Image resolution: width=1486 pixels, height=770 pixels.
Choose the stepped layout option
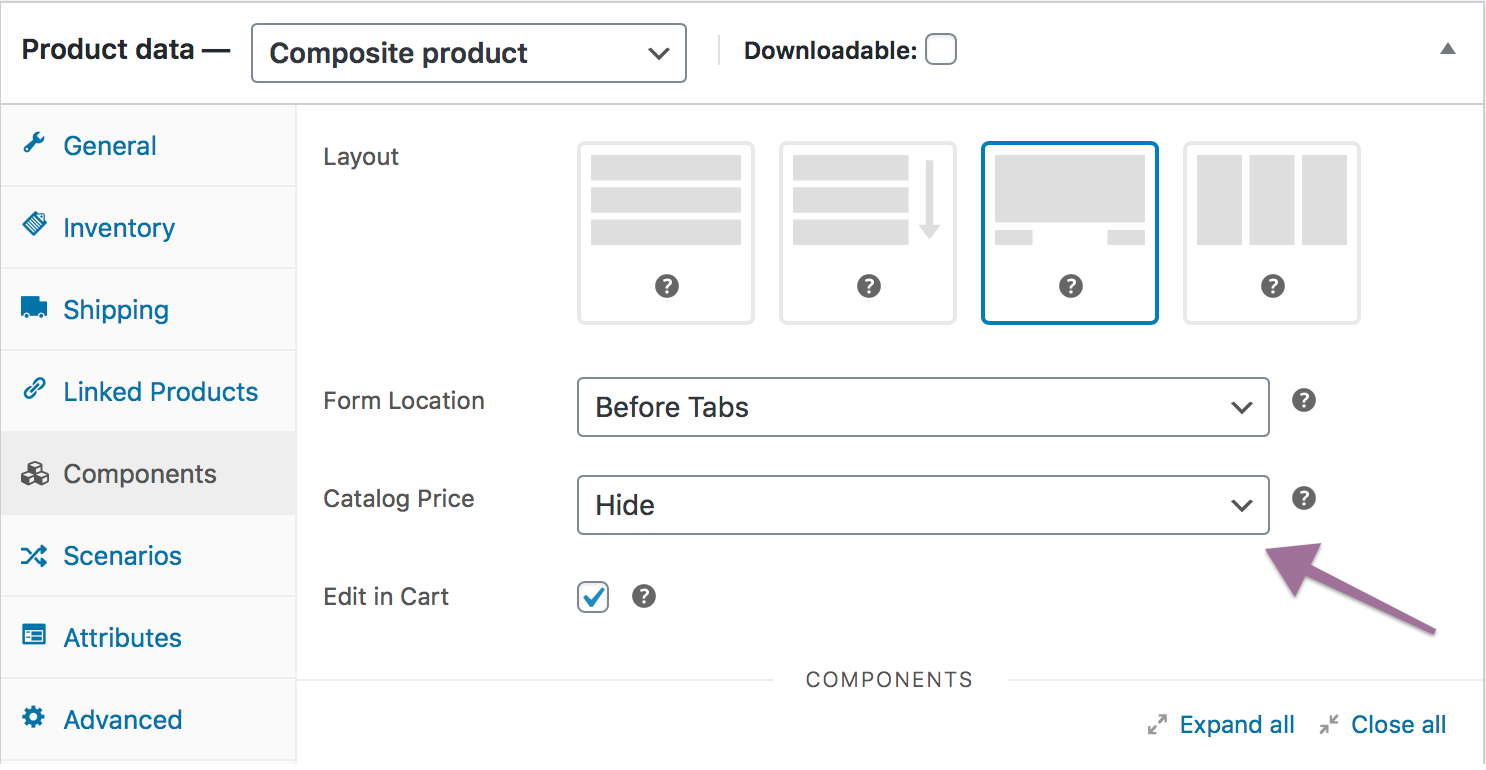[1070, 233]
